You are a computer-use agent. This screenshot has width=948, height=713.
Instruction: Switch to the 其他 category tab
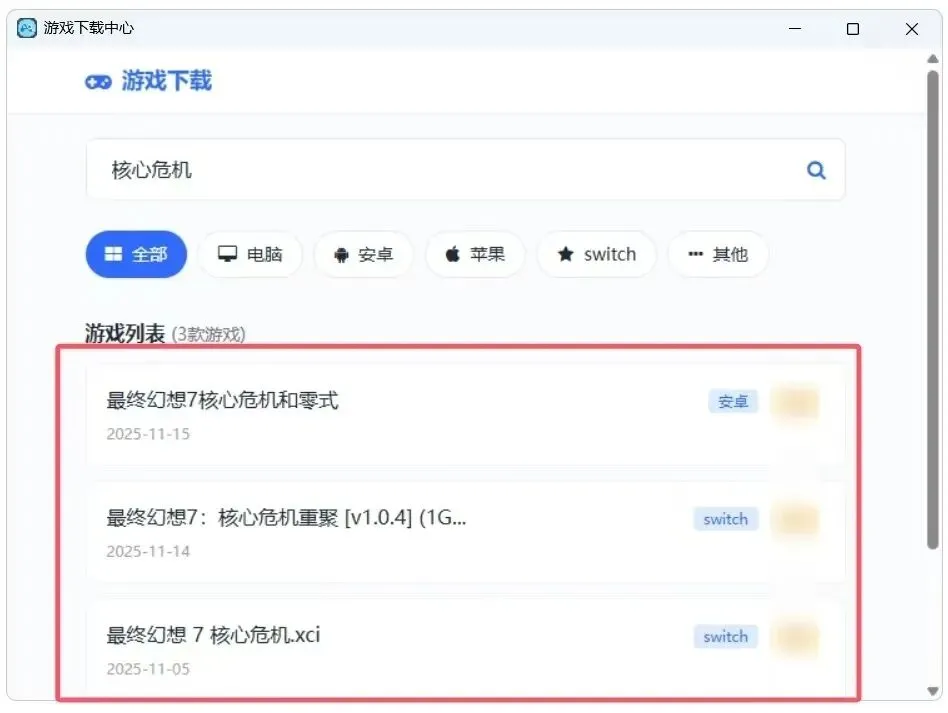click(x=718, y=255)
